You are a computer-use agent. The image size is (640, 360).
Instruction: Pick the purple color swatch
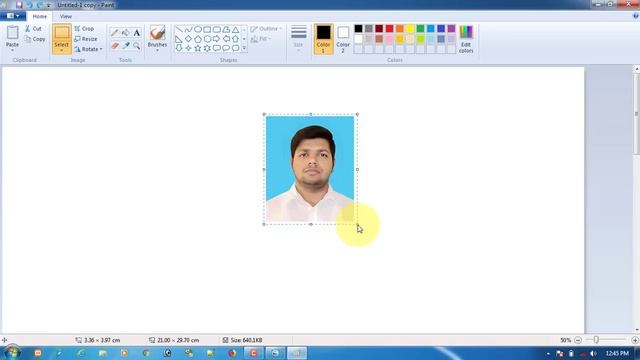pyautogui.click(x=451, y=29)
